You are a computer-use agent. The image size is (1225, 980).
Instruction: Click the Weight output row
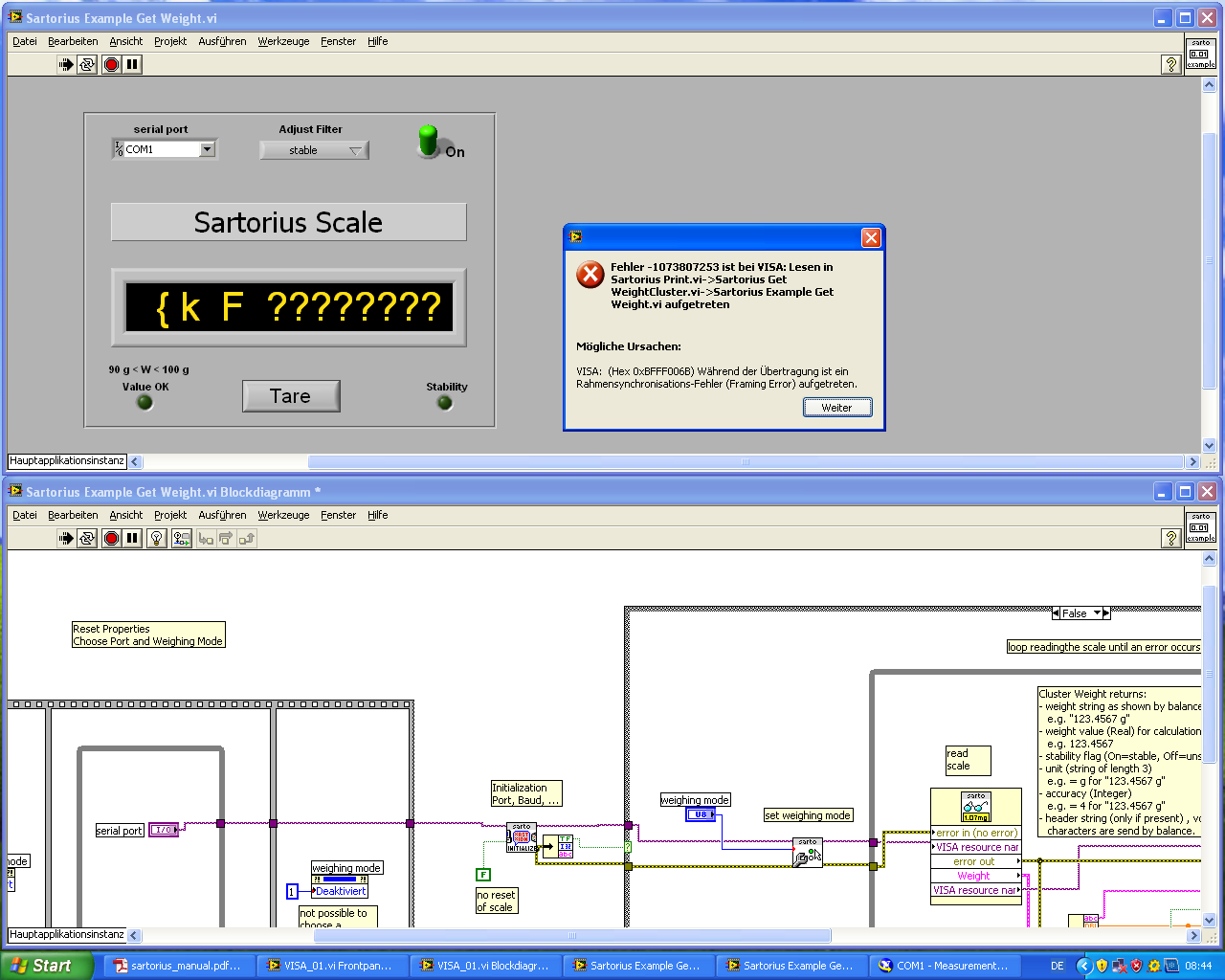(976, 876)
